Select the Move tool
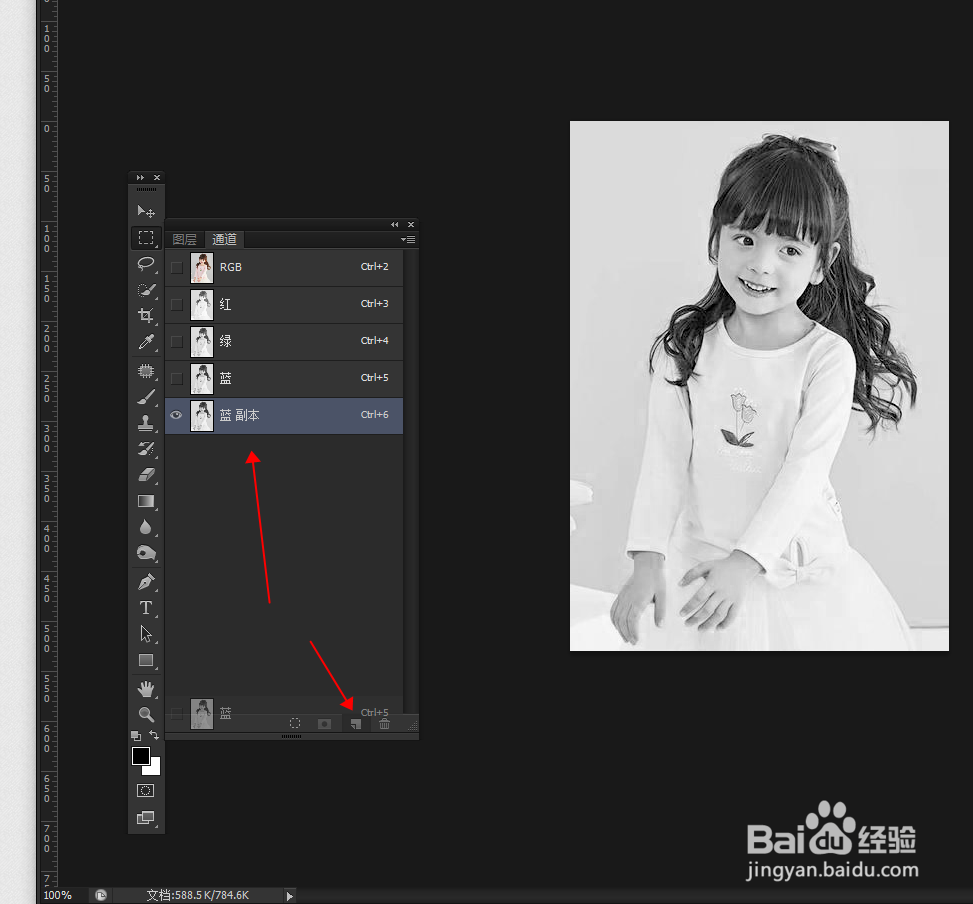 [146, 211]
